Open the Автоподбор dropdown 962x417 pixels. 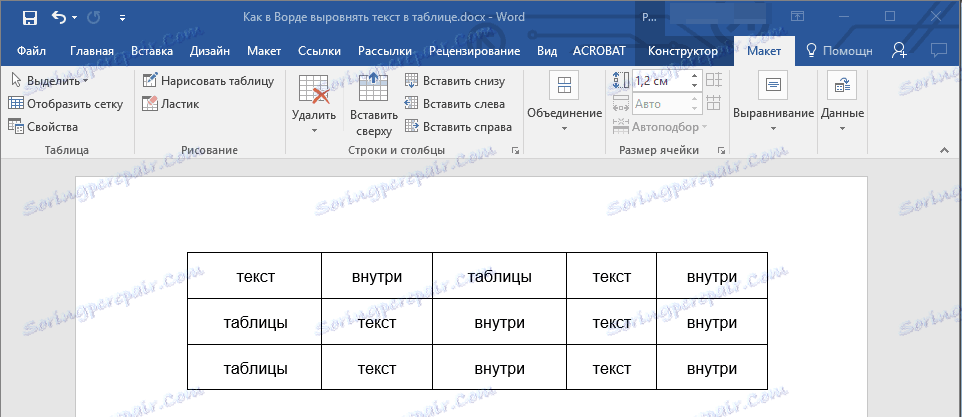tap(660, 127)
